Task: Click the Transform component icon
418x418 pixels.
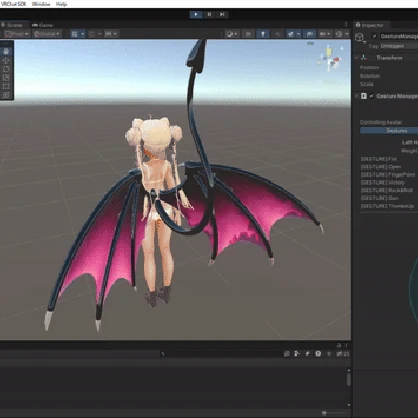Action: (x=364, y=58)
